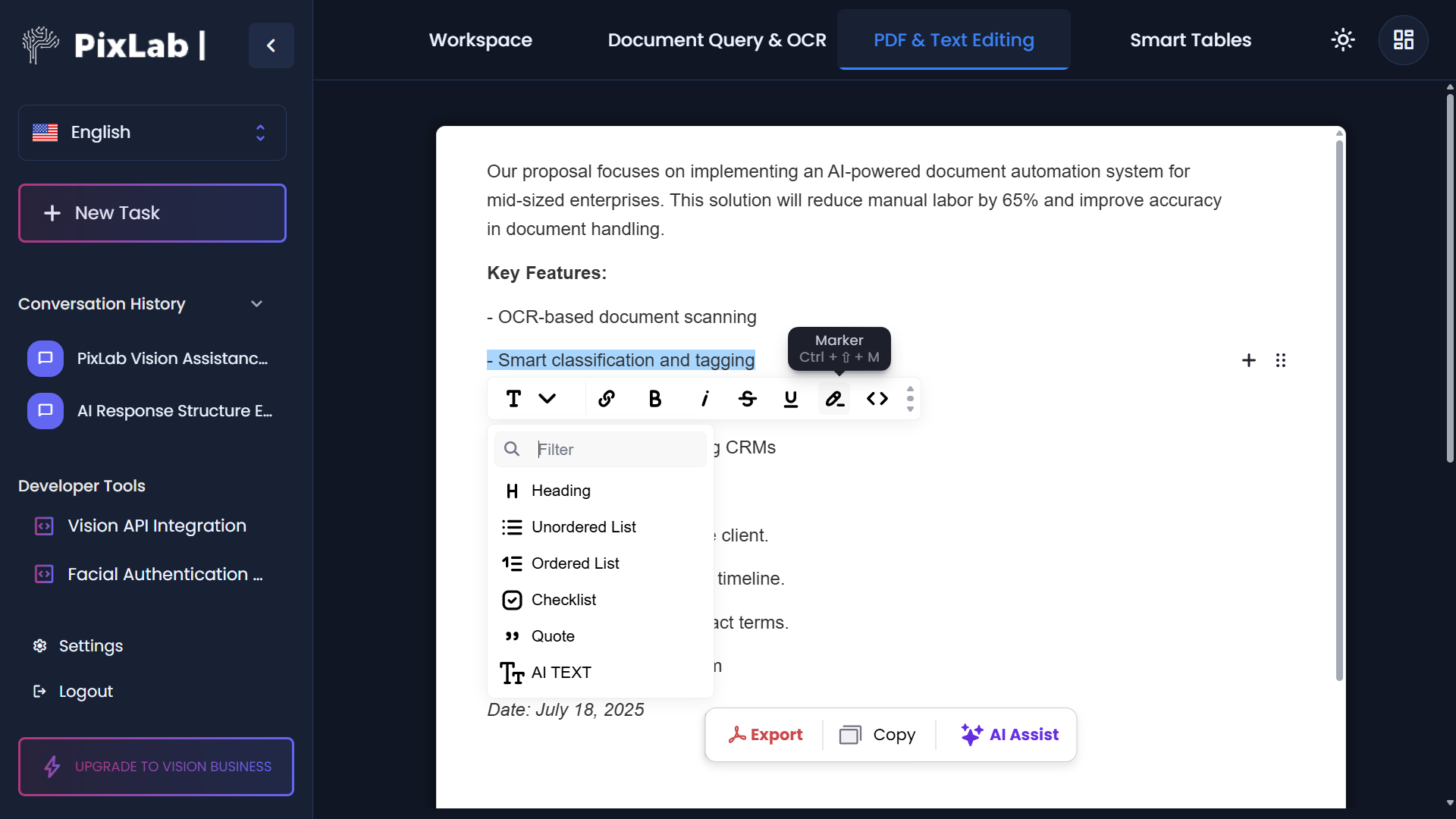Apply italic formatting to selection
Viewport: 1456px width, 819px height.
click(x=704, y=399)
